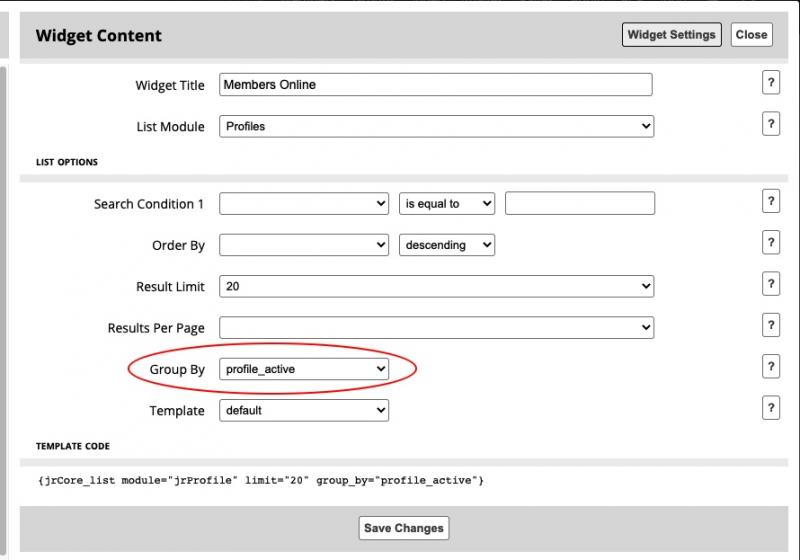The image size is (800, 560).
Task: Click help icon beside Widget Title
Action: 770,83
